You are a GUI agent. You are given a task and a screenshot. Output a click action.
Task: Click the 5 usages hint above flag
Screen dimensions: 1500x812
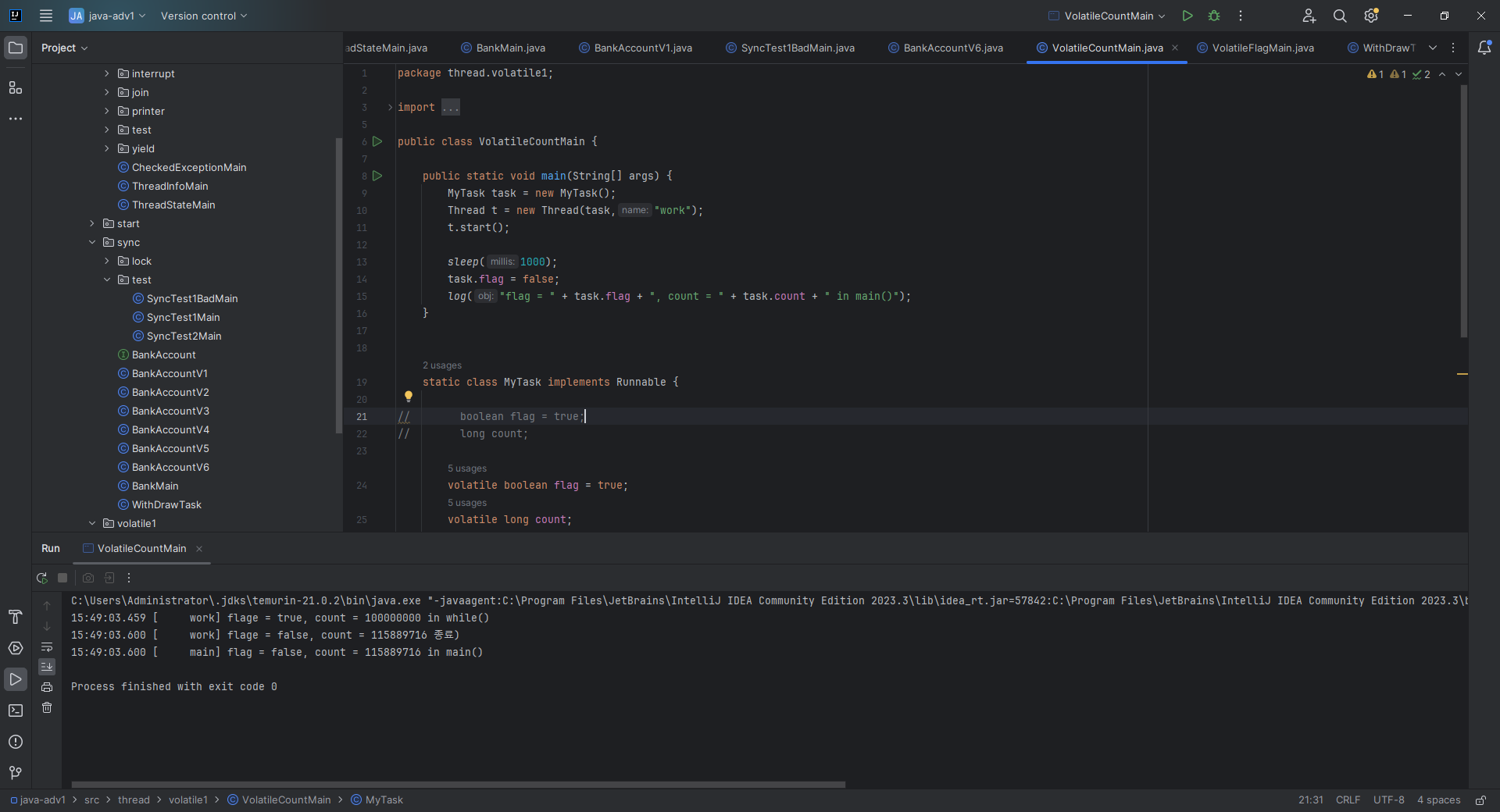coord(467,468)
